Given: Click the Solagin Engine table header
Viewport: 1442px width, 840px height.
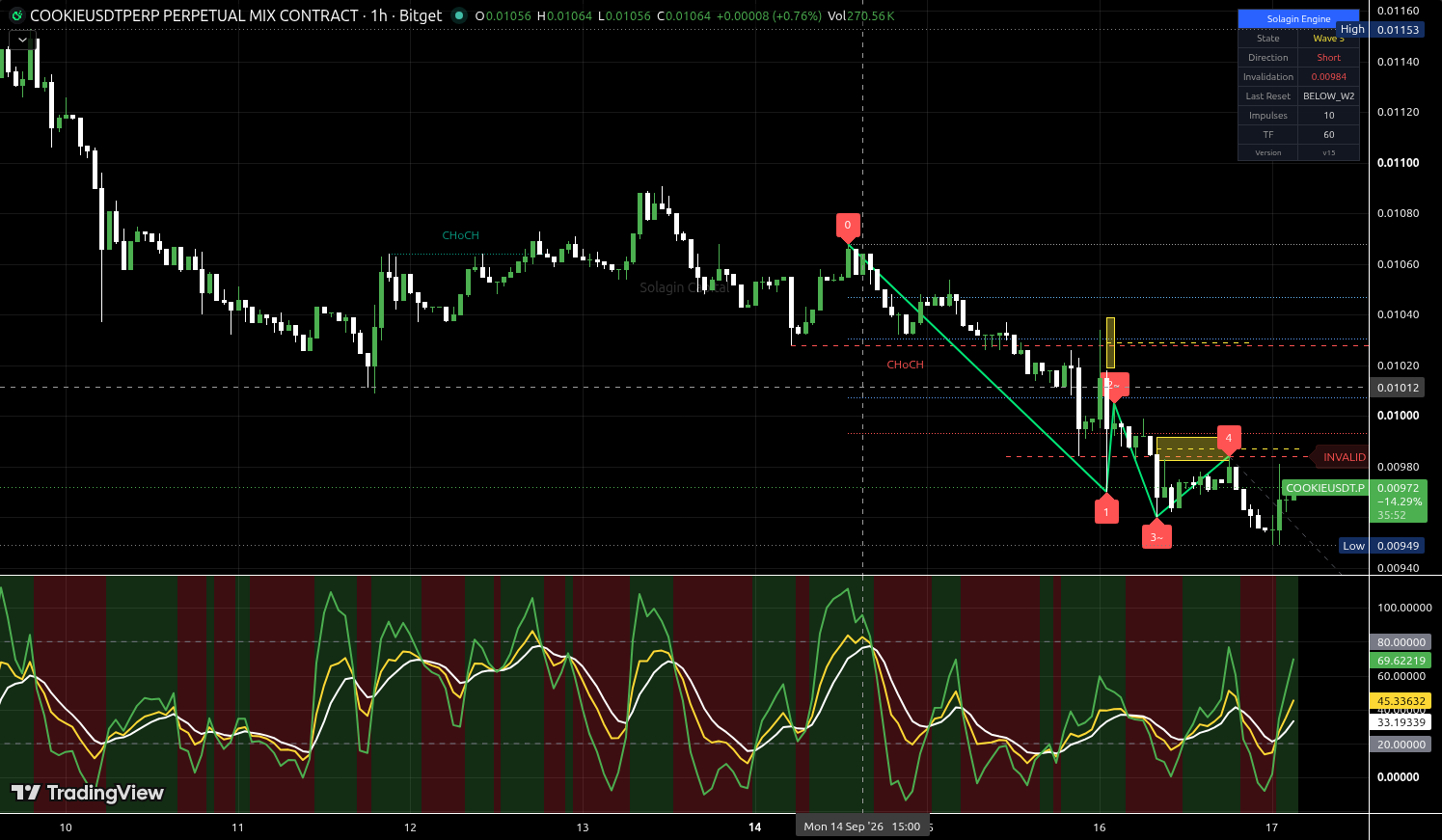Looking at the screenshot, I should click(1298, 18).
